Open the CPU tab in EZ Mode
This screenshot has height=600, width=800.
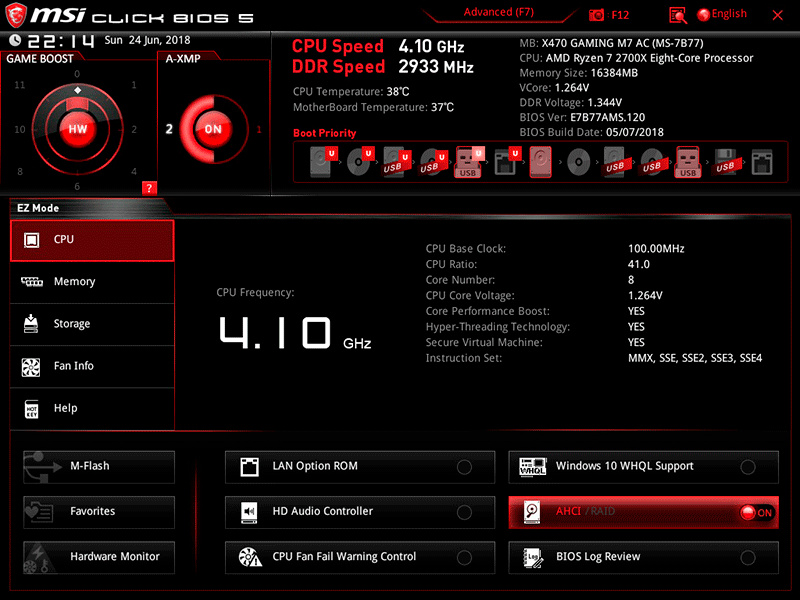pos(92,240)
